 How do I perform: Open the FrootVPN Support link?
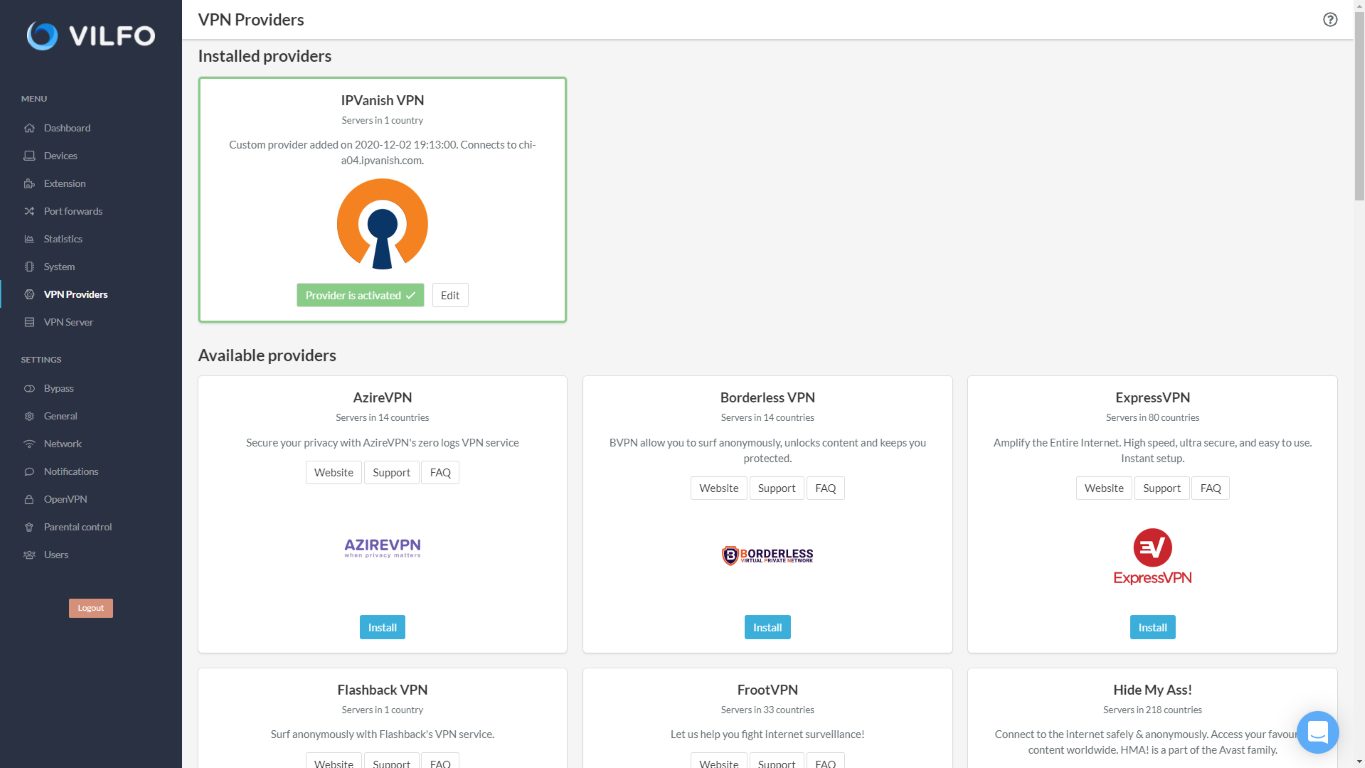point(777,762)
